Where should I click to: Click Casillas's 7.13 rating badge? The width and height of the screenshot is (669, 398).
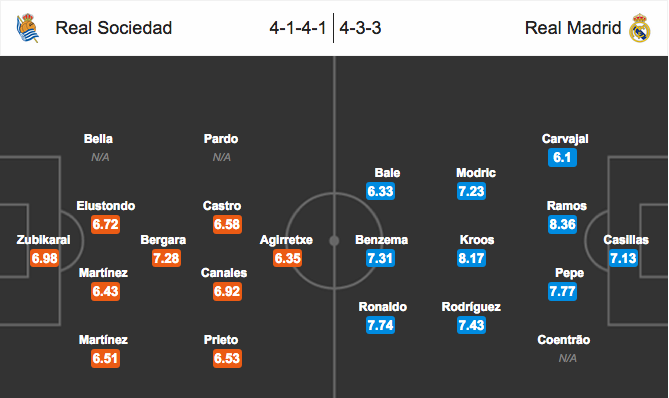click(623, 258)
